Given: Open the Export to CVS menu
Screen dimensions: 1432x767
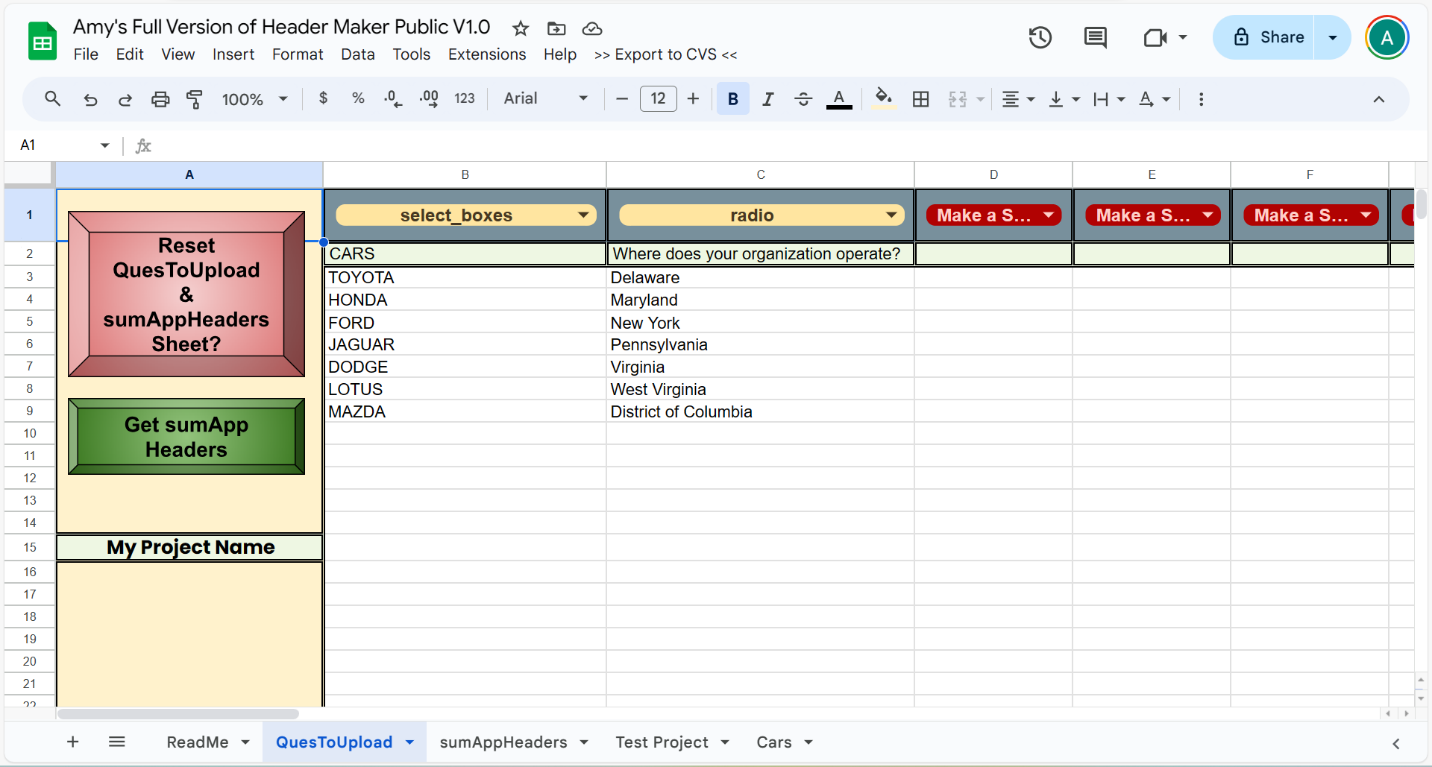Looking at the screenshot, I should pos(665,55).
